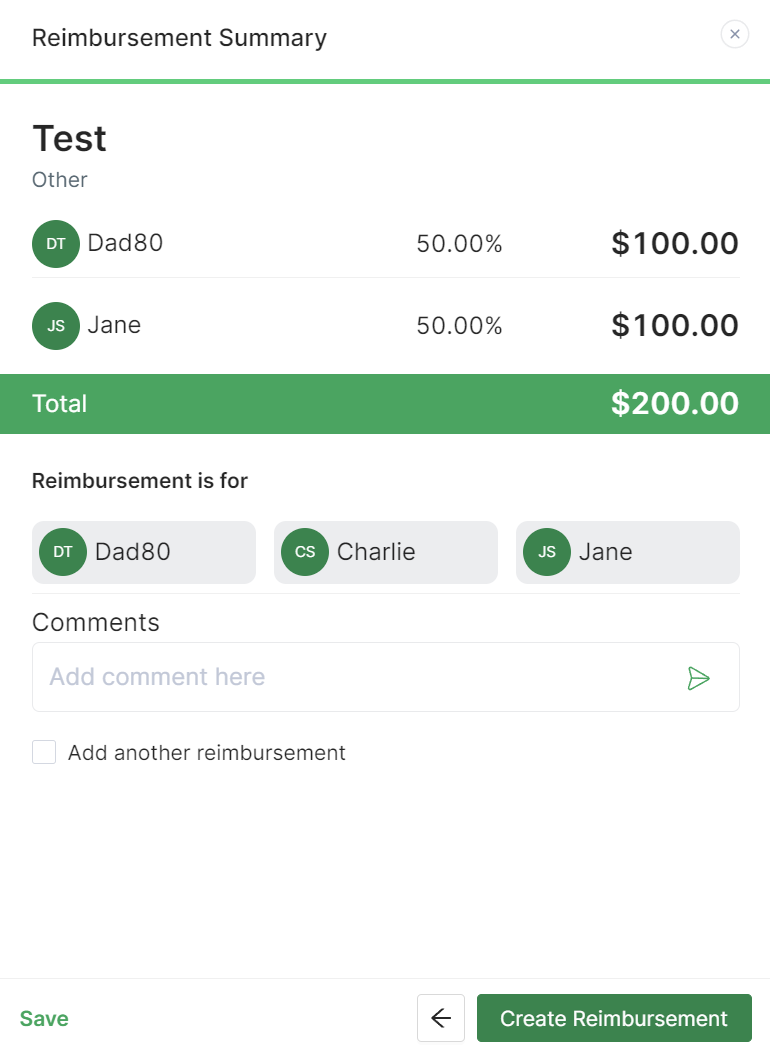Image resolution: width=770 pixels, height=1050 pixels.
Task: Click Dad80's $100.00 amount
Action: pos(674,243)
